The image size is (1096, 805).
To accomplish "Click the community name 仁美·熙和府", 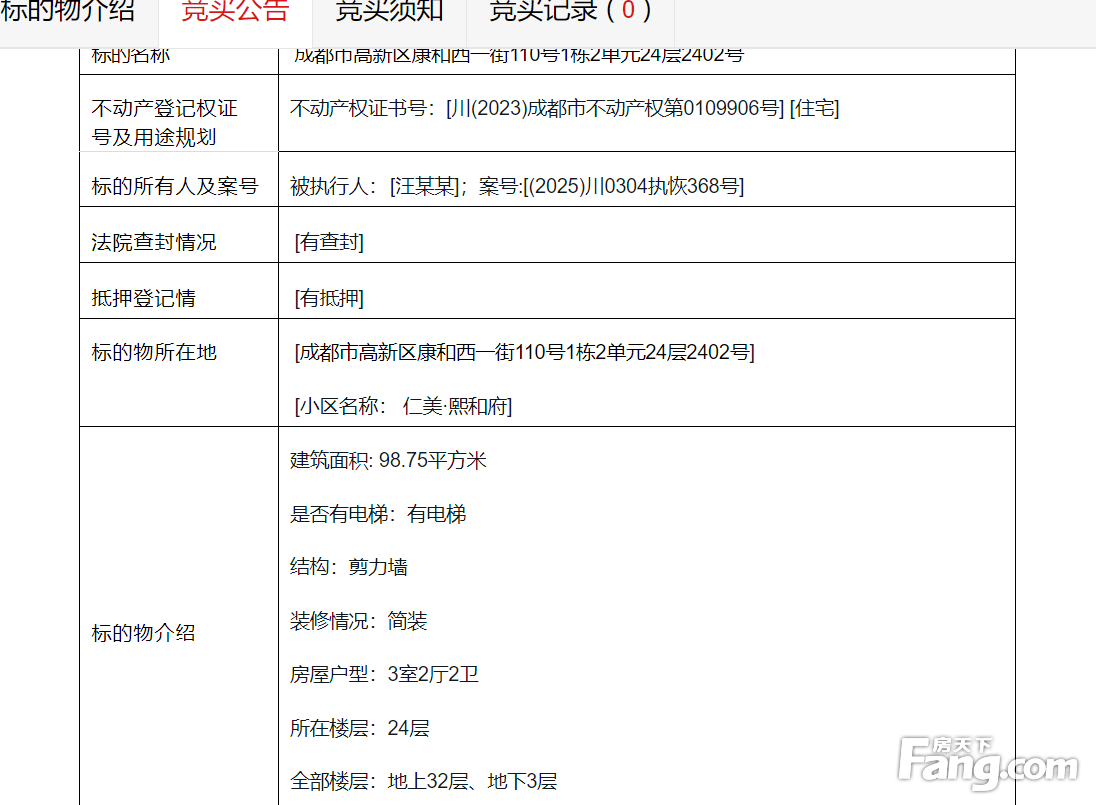I will click(x=456, y=406).
